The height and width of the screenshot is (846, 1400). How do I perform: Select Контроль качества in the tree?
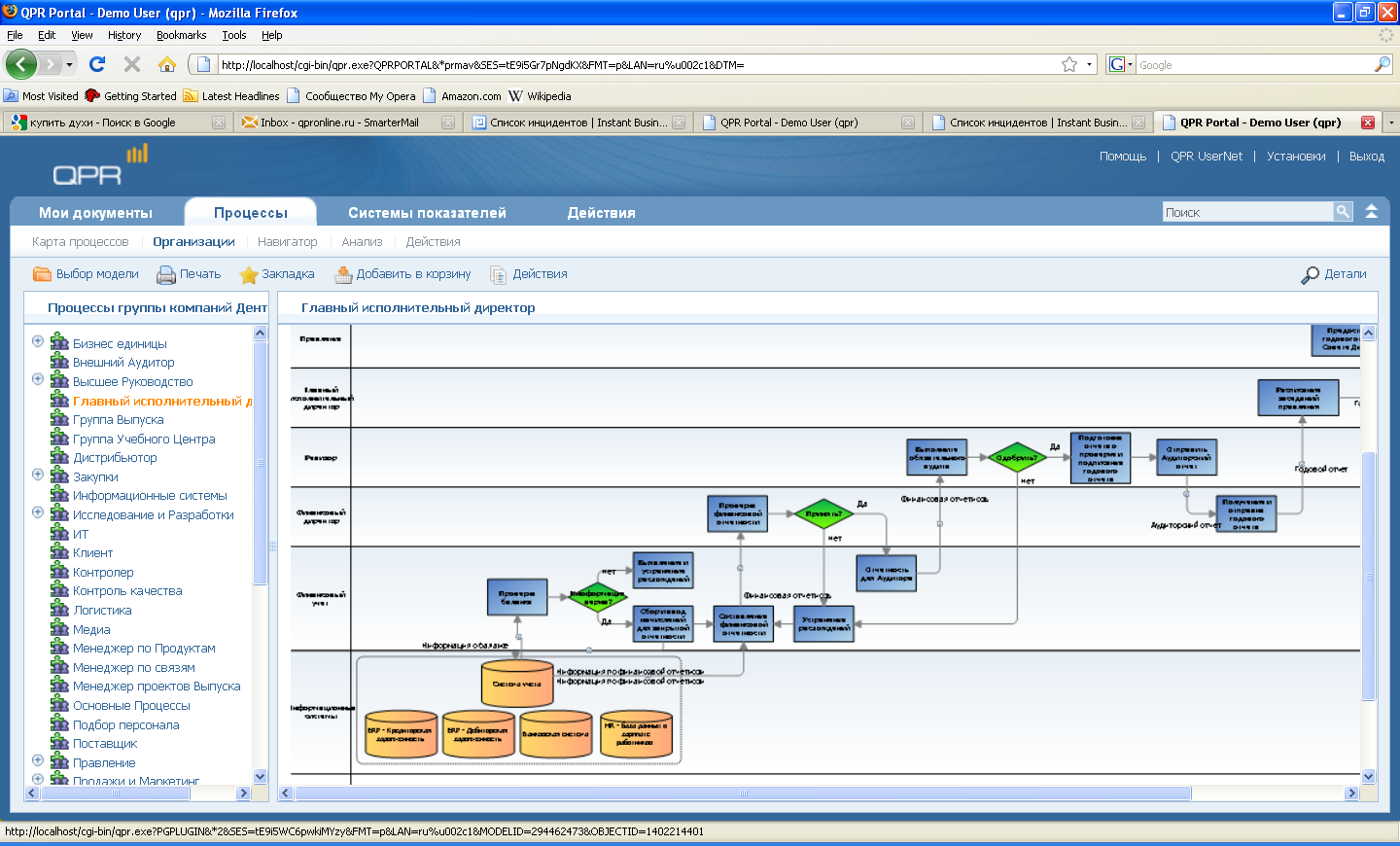(127, 591)
